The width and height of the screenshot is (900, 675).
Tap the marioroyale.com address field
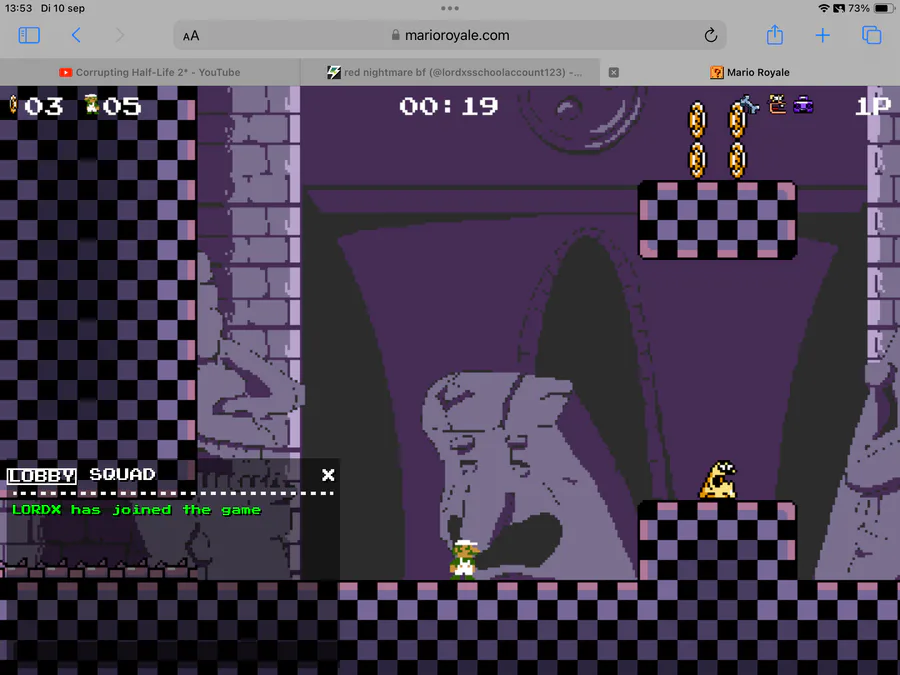point(450,36)
